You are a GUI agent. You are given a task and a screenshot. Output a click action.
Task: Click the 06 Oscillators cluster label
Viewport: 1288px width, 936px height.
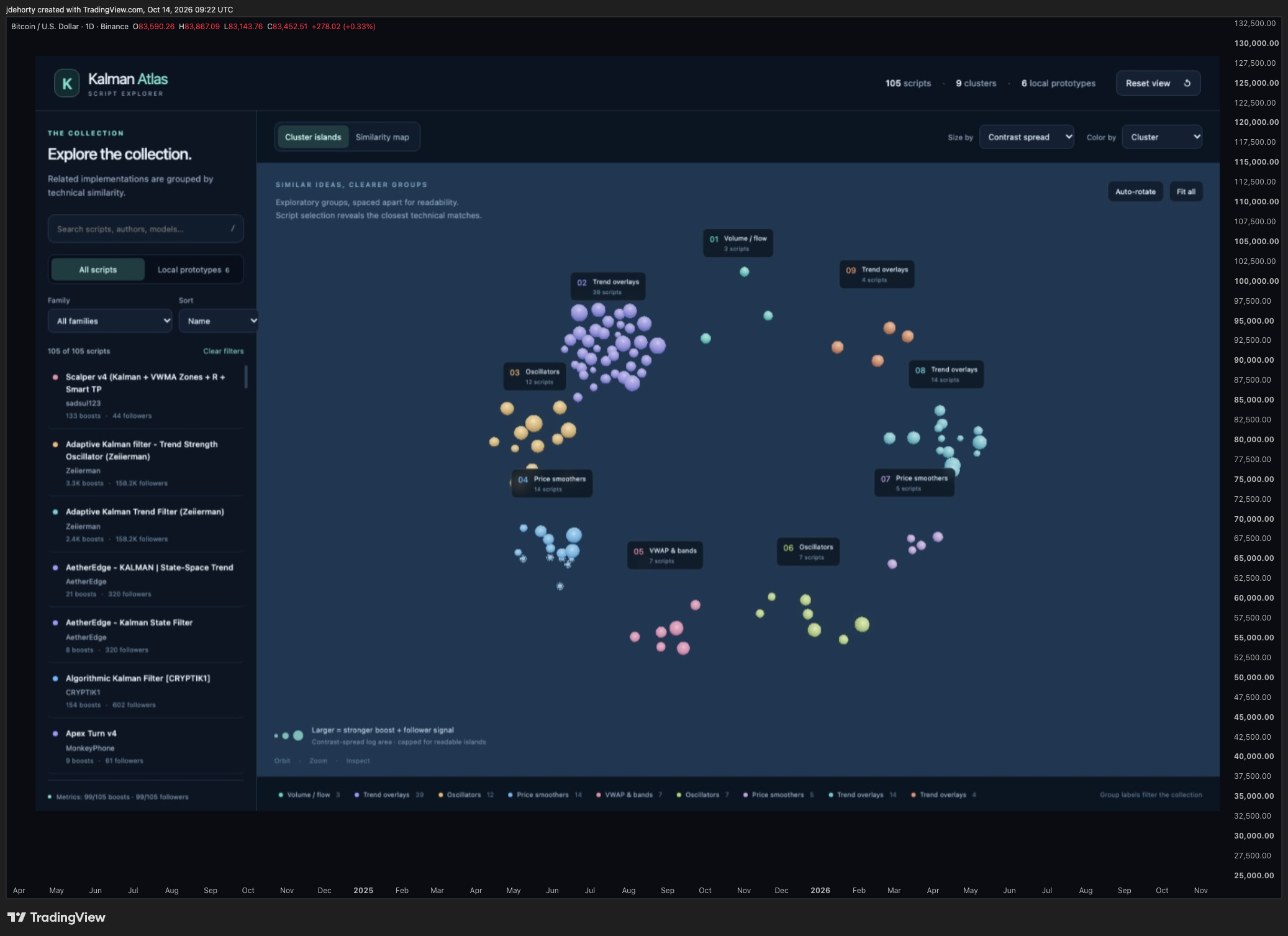point(808,552)
